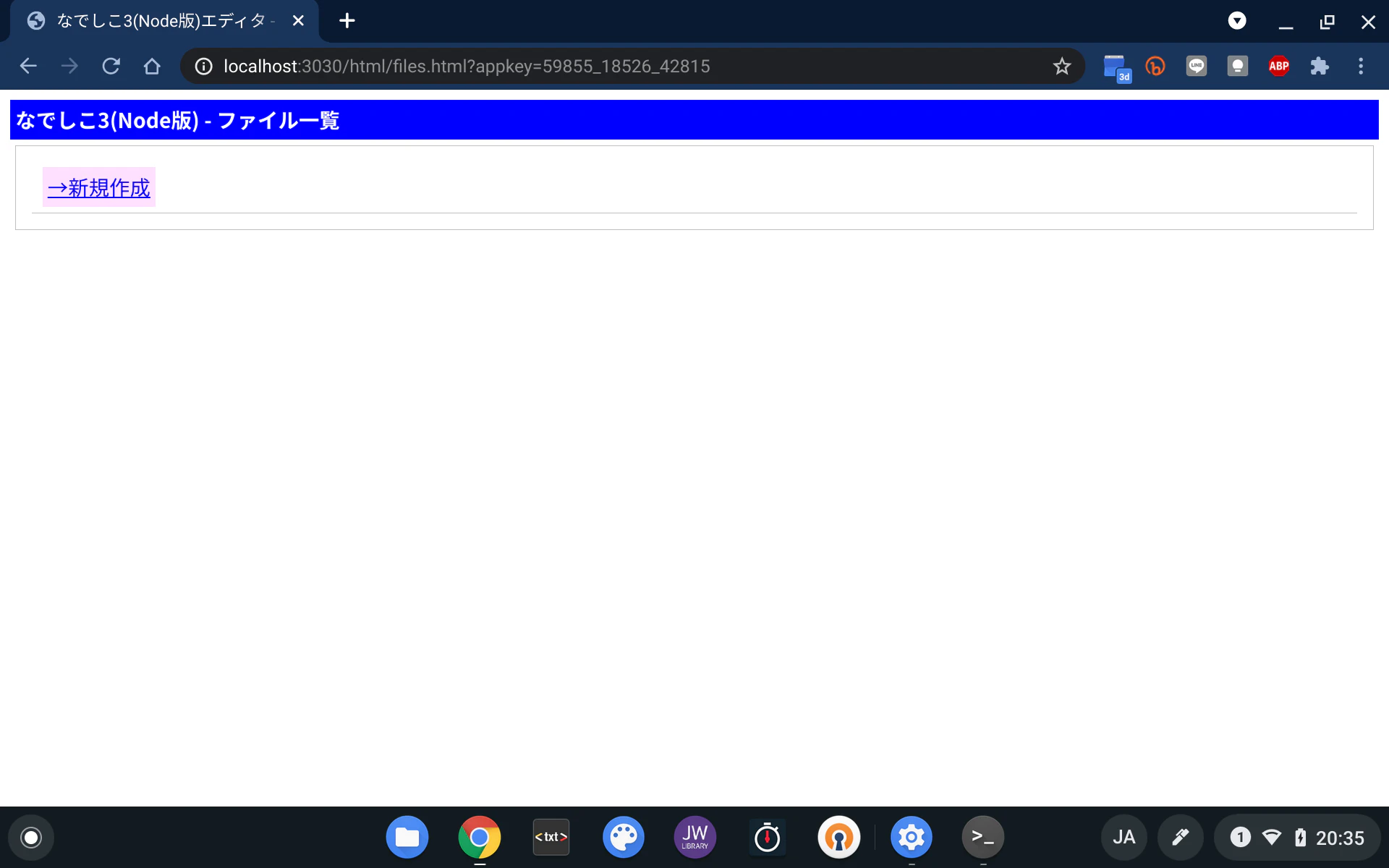Viewport: 1389px width, 868px height.
Task: Open system tray showing 20:35
Action: (x=1297, y=838)
